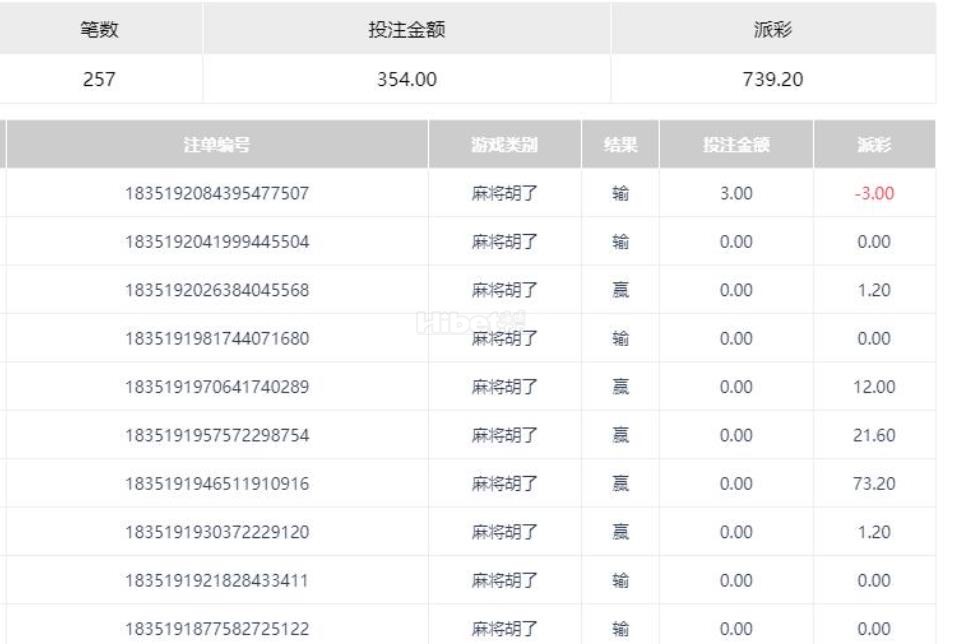Open bet order 1835192041999445504
The image size is (953, 644).
click(216, 242)
